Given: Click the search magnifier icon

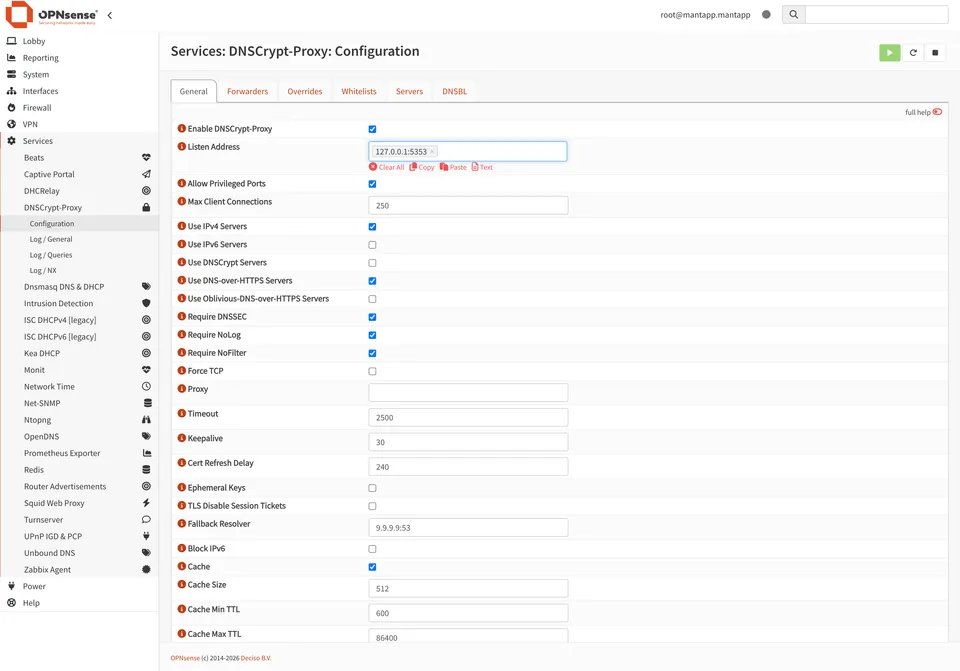Looking at the screenshot, I should [793, 14].
